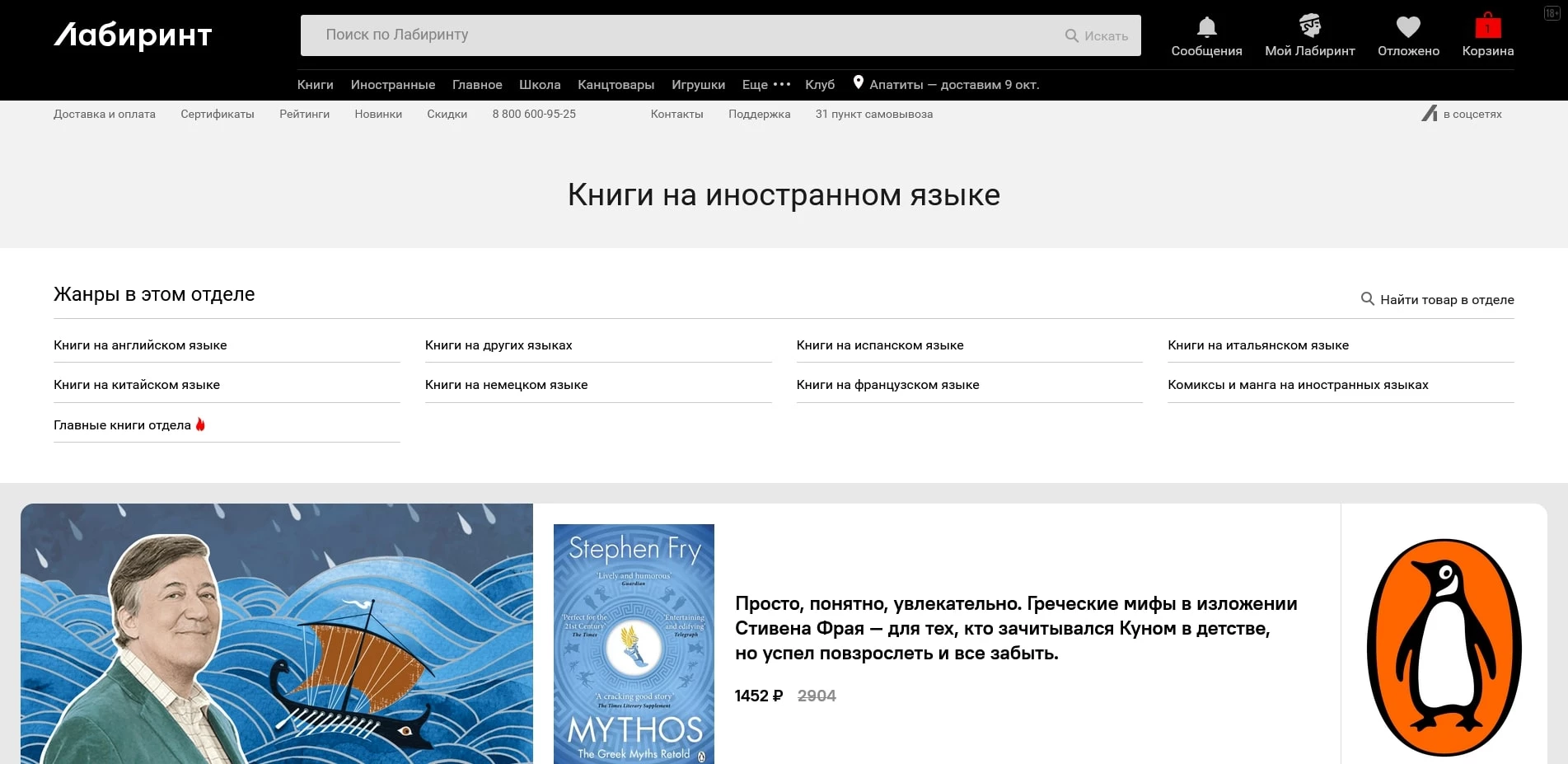Select Книги на английском языке genre
1568x764 pixels.
pos(140,345)
